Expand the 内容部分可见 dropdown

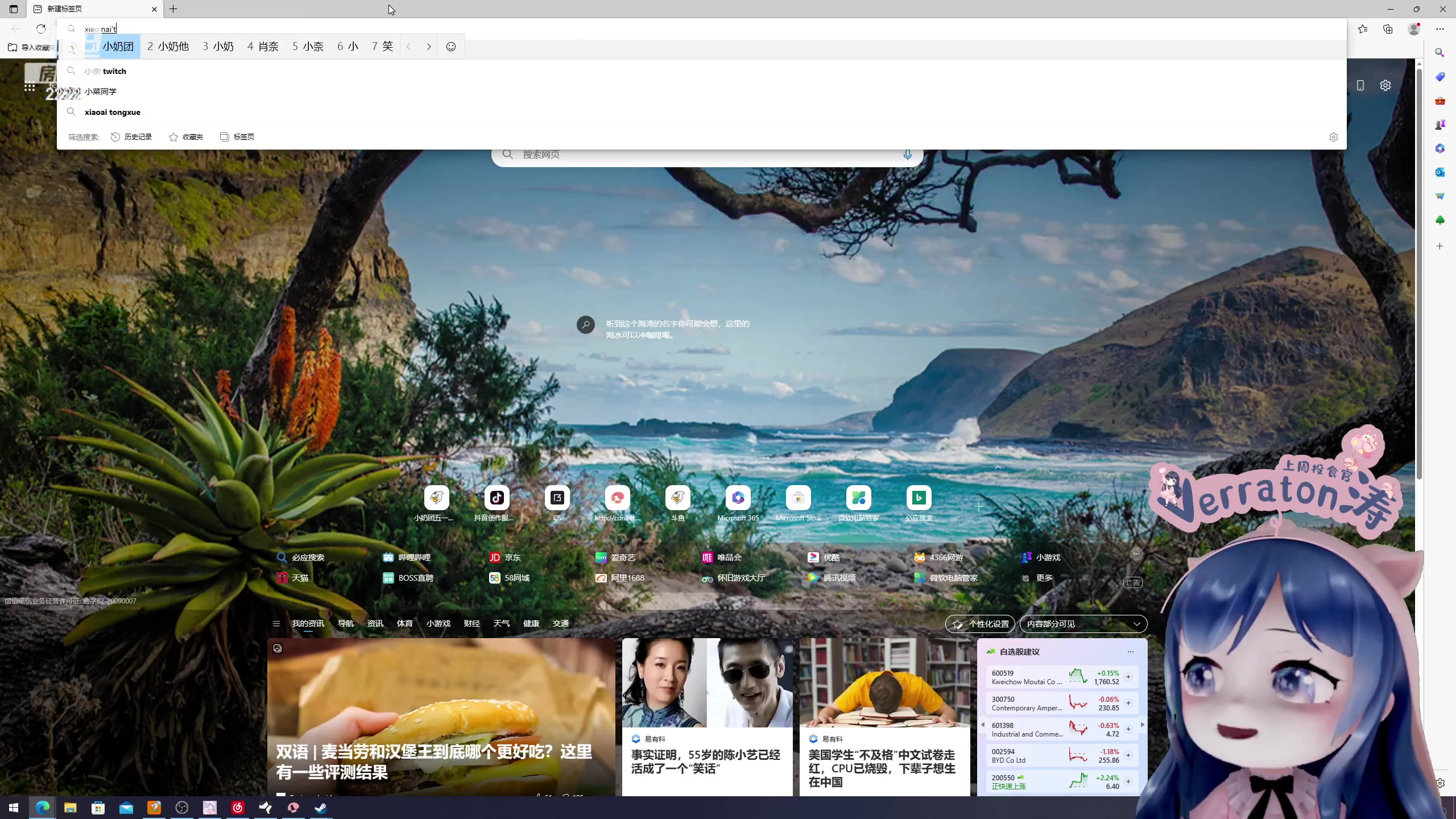click(x=1083, y=624)
